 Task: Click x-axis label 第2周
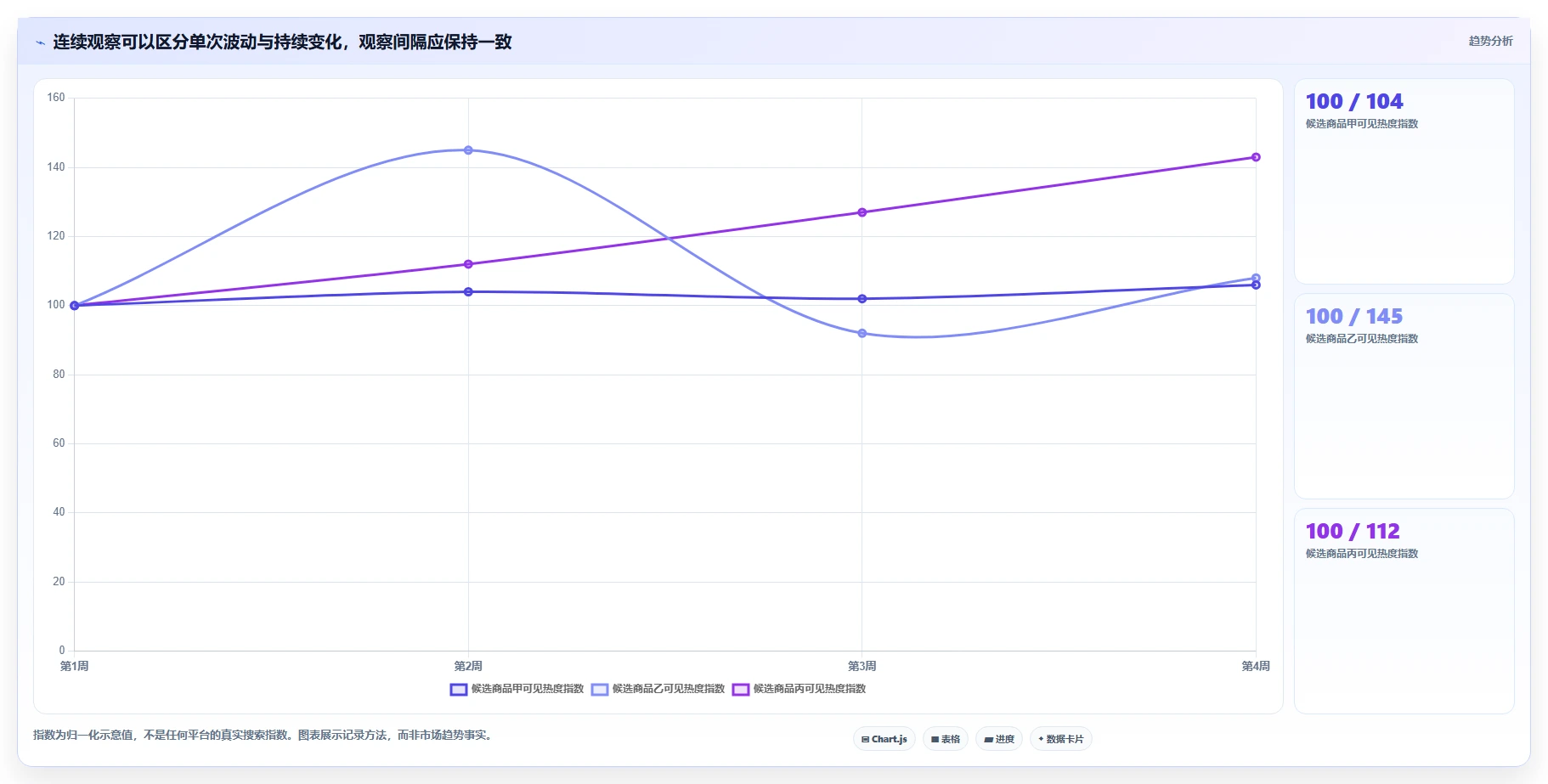coord(468,667)
